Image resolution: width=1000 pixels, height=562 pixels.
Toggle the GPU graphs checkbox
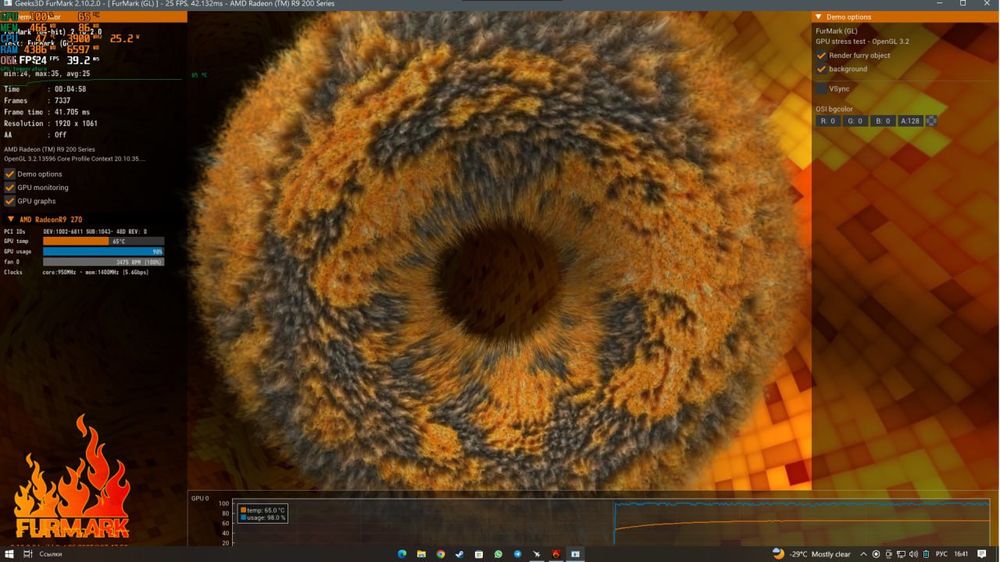[x=10, y=201]
